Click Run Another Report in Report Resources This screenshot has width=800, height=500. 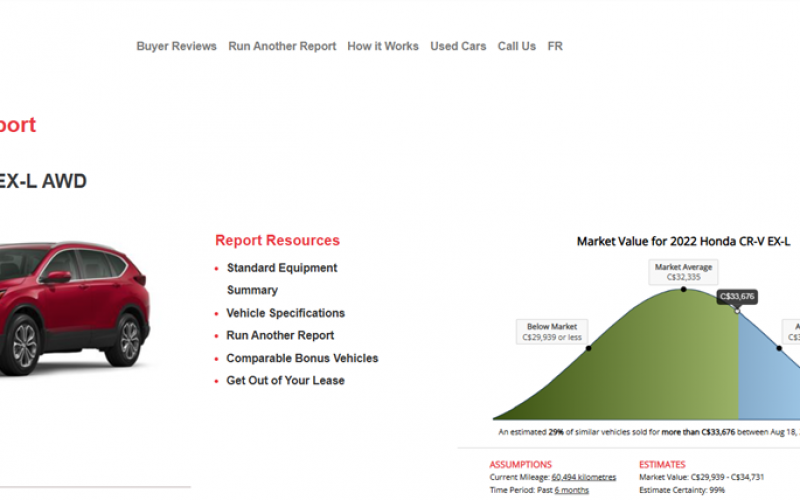tap(280, 335)
